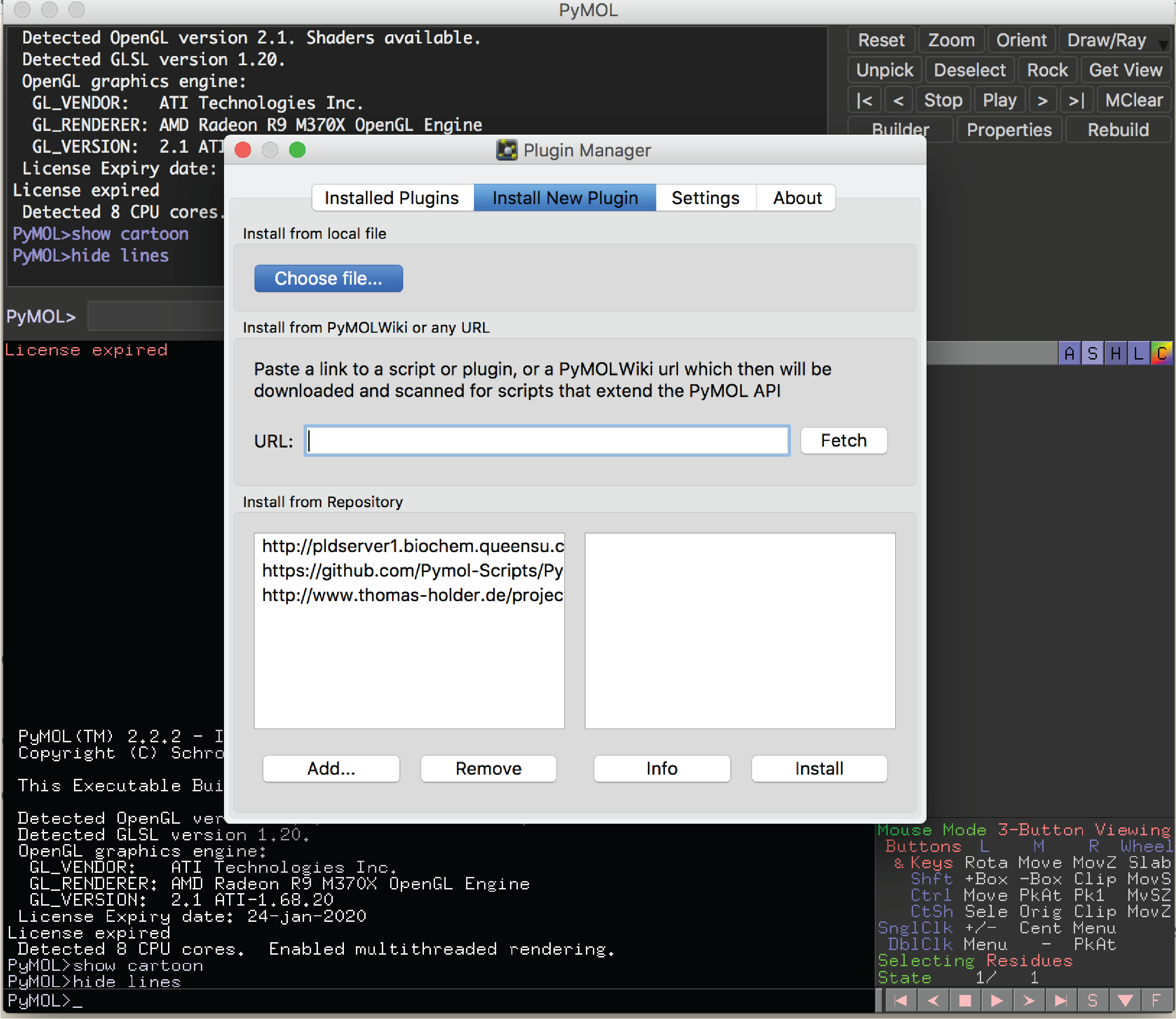Click the rainbow C color button
The width and height of the screenshot is (1176, 1019).
tap(1162, 353)
